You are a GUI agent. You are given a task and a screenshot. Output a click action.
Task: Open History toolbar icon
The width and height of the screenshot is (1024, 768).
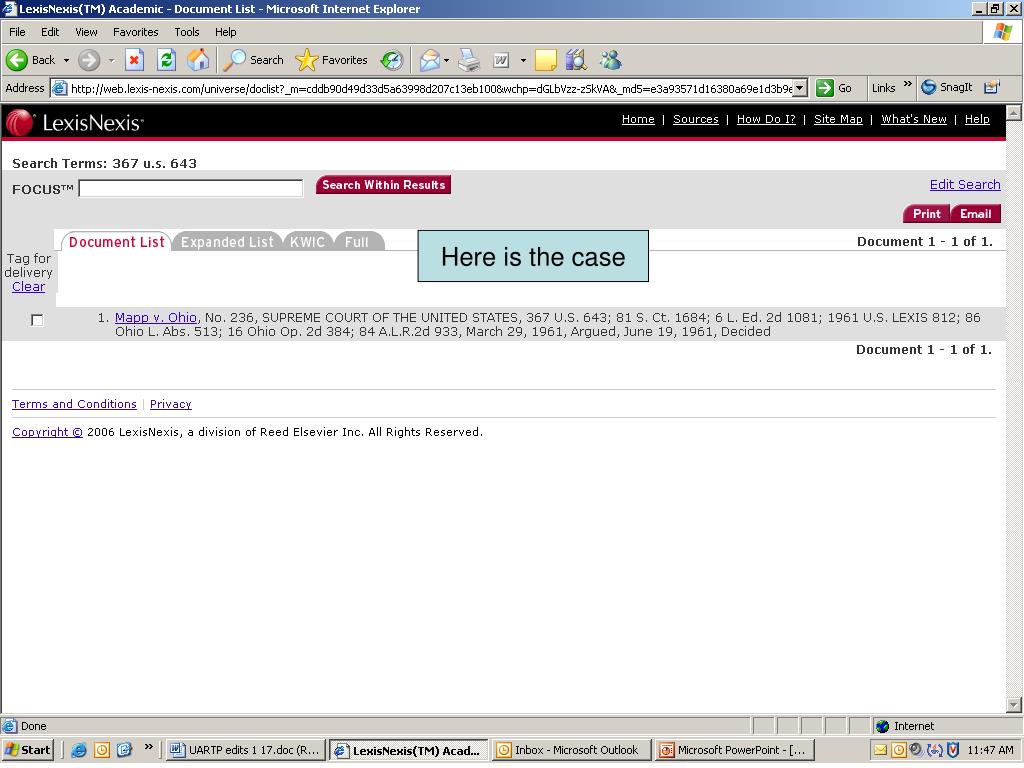click(391, 60)
